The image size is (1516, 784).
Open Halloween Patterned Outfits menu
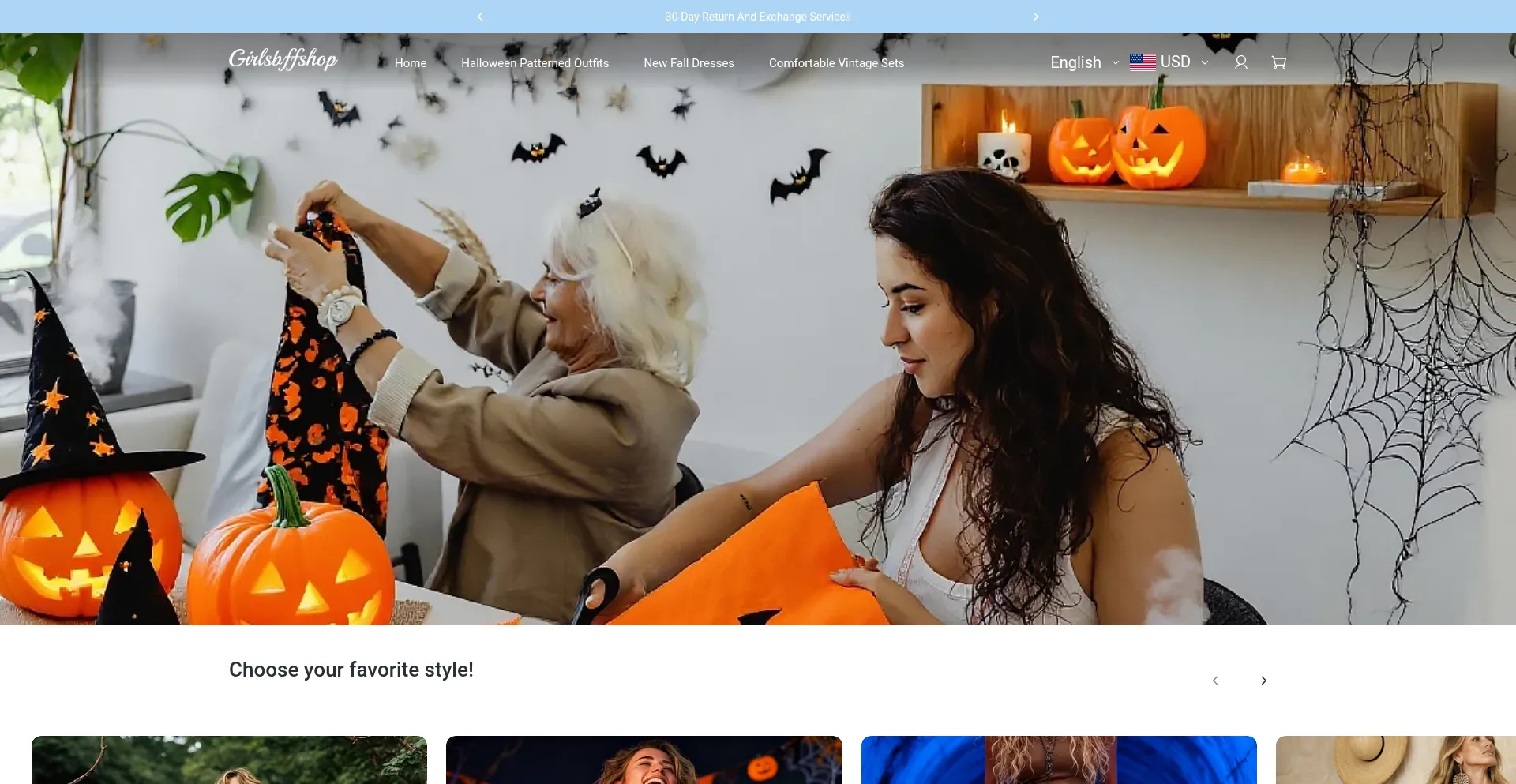click(x=535, y=63)
